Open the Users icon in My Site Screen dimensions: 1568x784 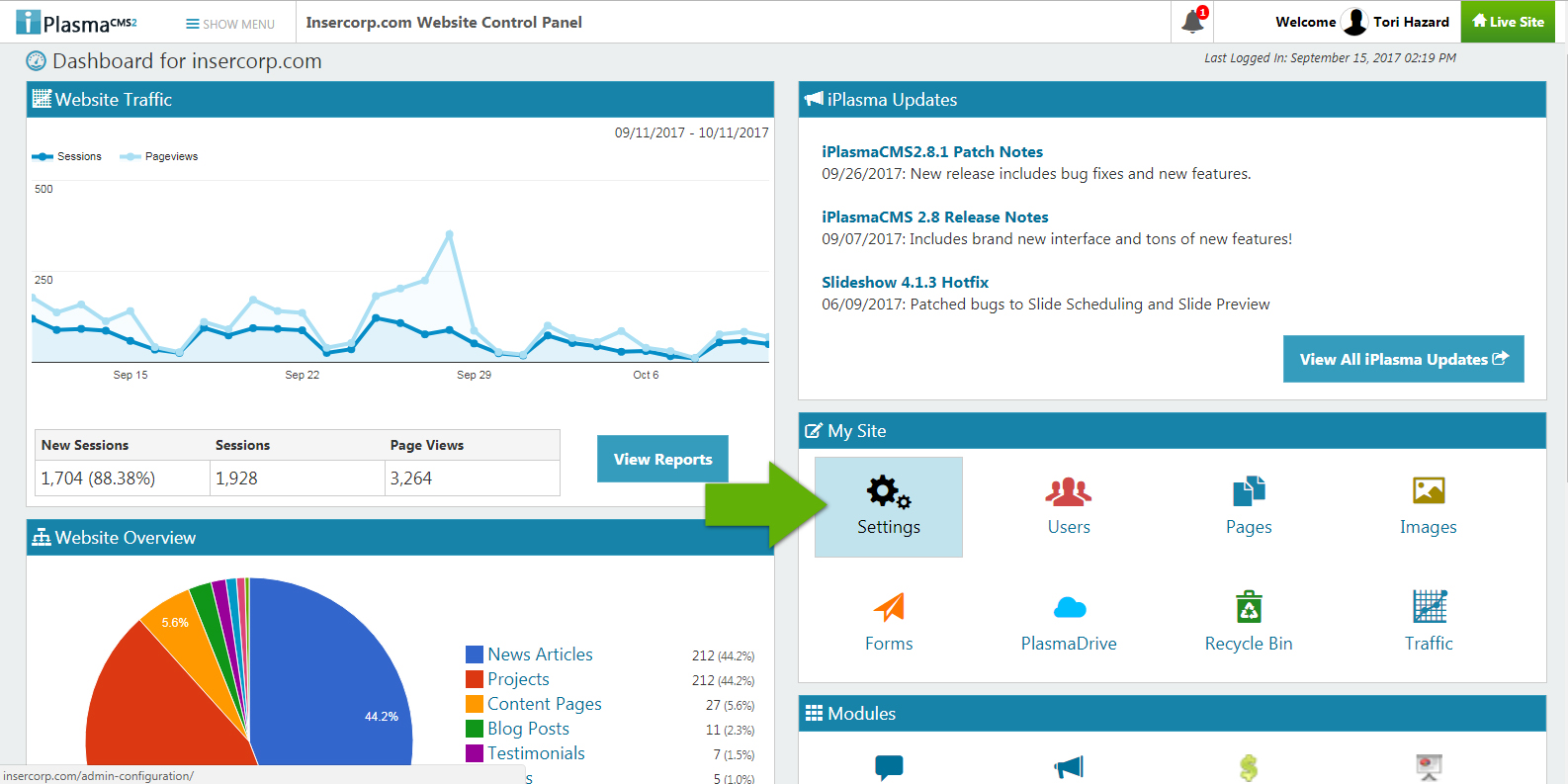point(1069,491)
